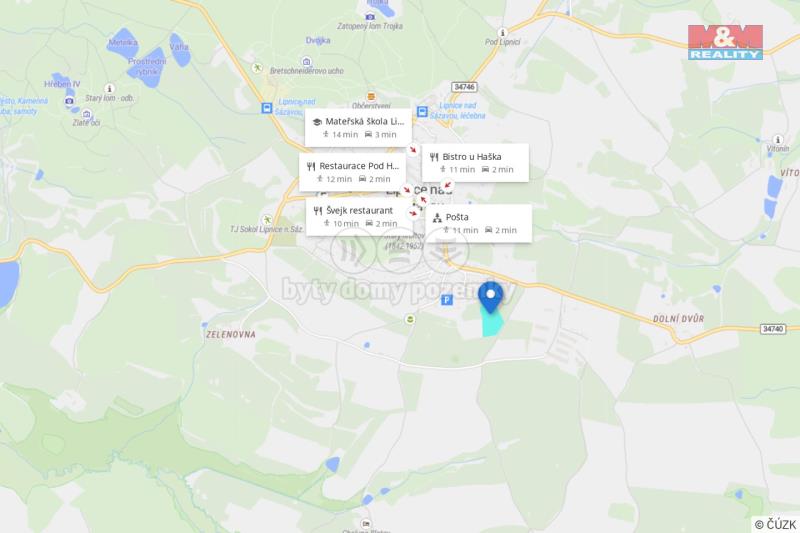Click the western Lipnice nad Sázavou bus stop icon
The image size is (800, 533).
pyautogui.click(x=266, y=108)
